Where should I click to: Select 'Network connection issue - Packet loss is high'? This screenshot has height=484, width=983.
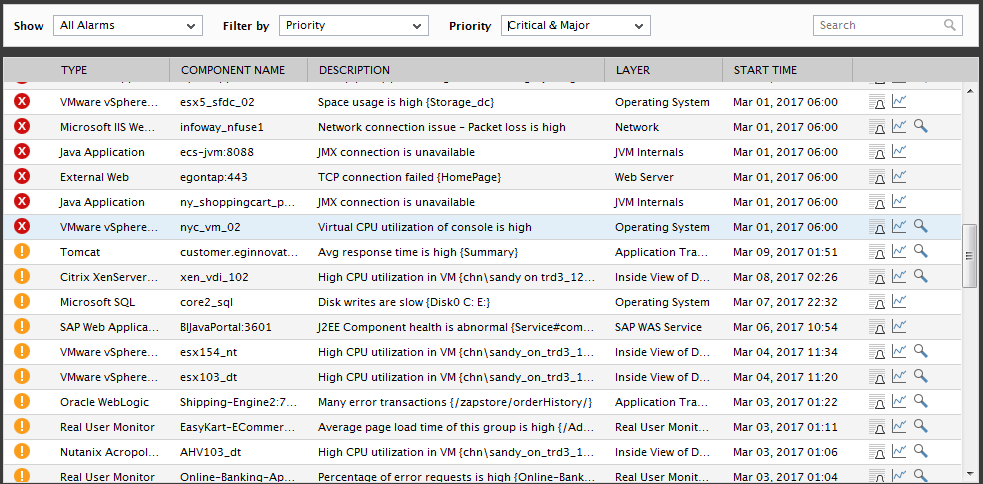coord(442,127)
